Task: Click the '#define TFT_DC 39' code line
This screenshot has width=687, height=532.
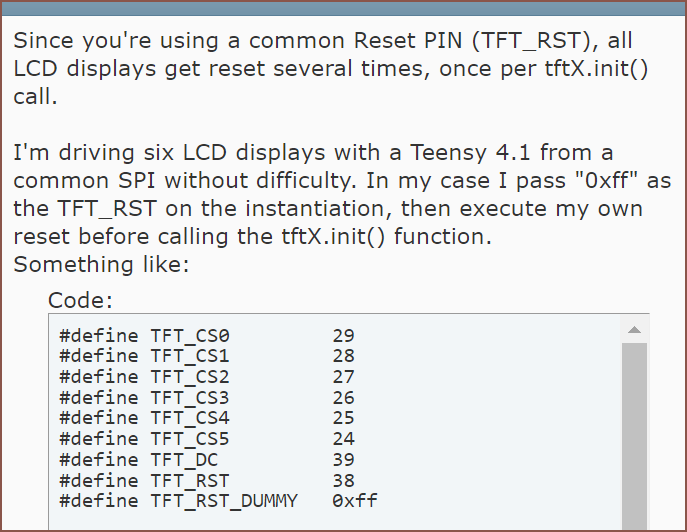Action: pos(207,460)
